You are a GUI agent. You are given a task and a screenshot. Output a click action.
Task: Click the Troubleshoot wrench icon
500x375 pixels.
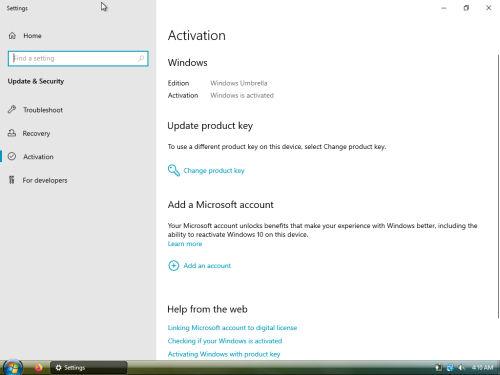12,109
